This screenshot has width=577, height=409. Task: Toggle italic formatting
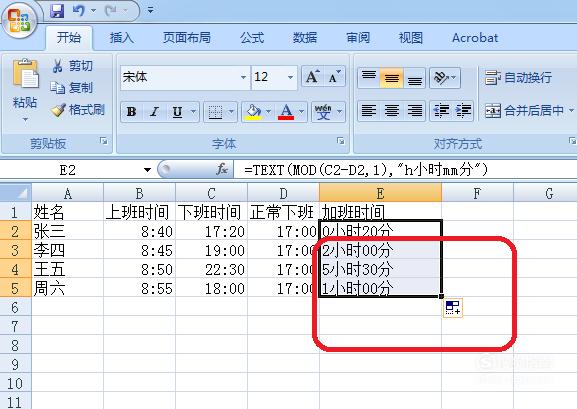[x=155, y=112]
